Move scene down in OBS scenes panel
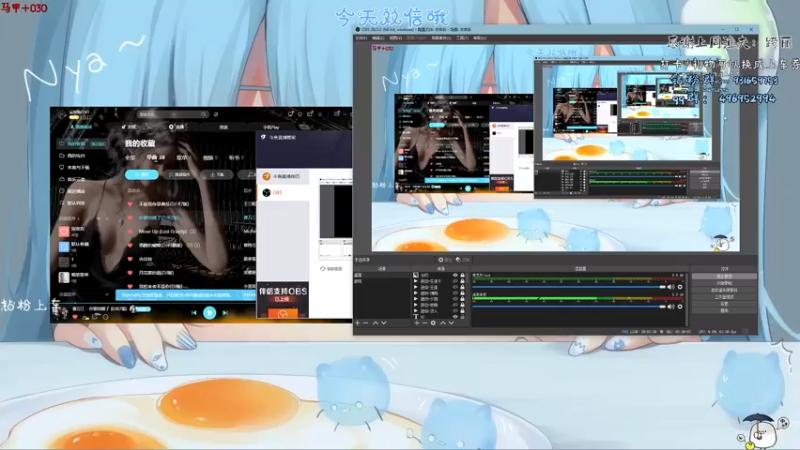The image size is (800, 450). (x=384, y=323)
